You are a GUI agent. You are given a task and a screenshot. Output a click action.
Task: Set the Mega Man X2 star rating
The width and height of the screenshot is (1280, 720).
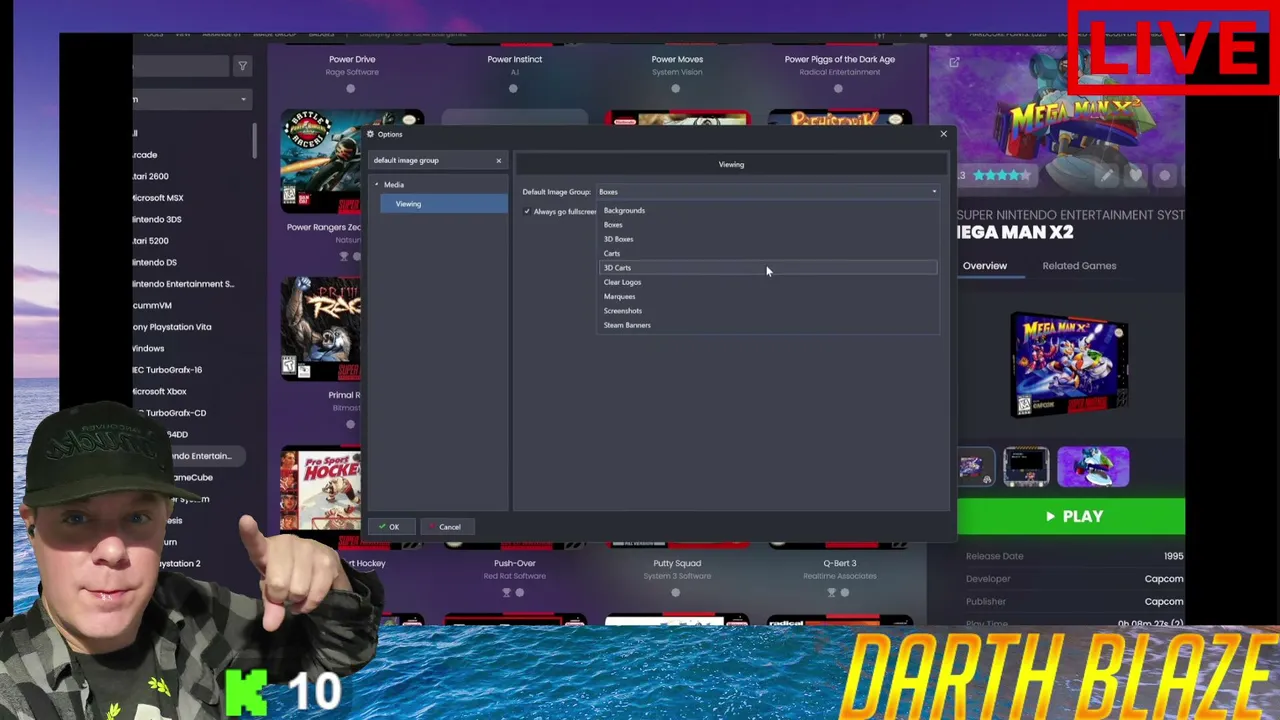1001,176
